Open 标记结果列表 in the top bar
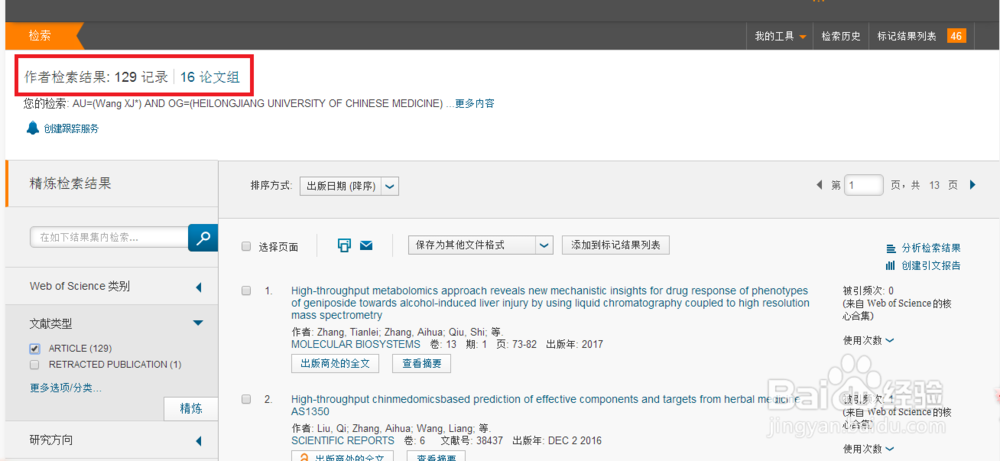 pyautogui.click(x=907, y=36)
